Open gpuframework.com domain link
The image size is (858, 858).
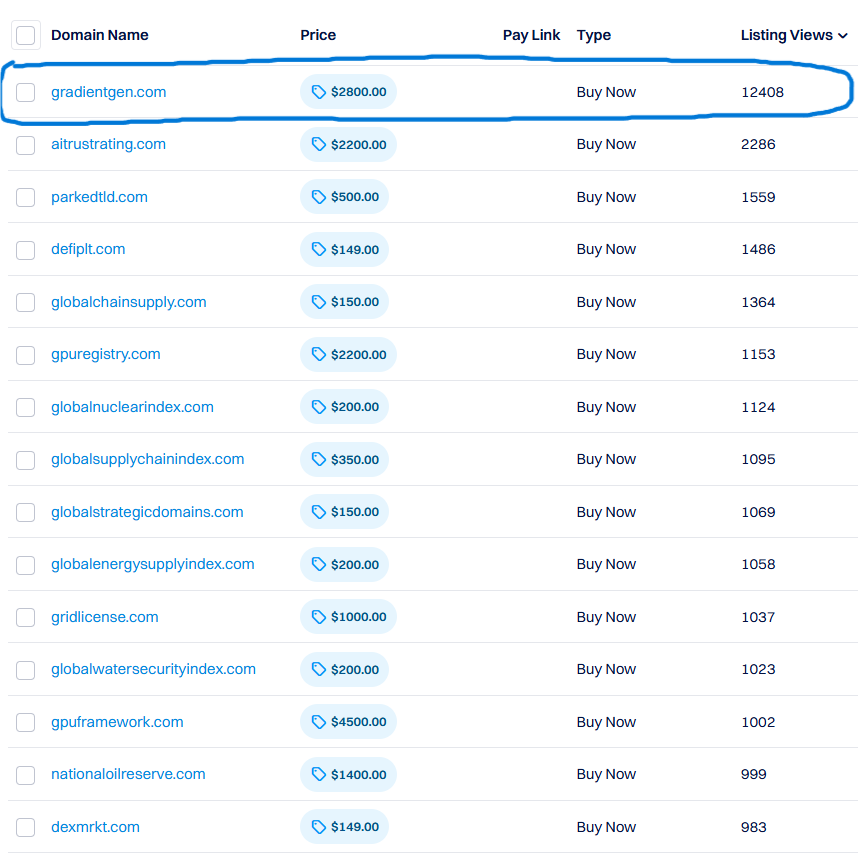[x=117, y=722]
